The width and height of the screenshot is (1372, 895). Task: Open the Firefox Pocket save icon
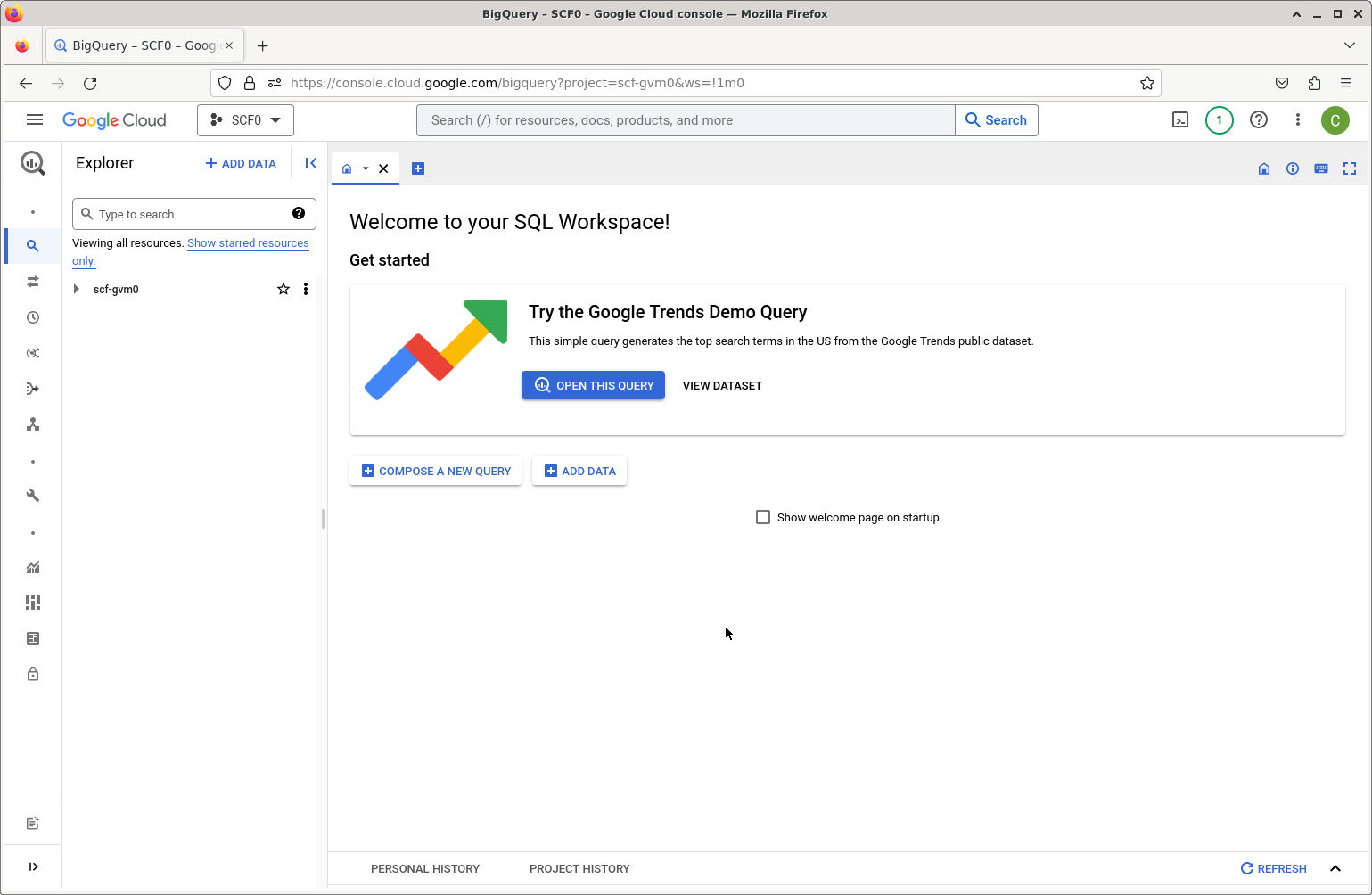point(1282,83)
